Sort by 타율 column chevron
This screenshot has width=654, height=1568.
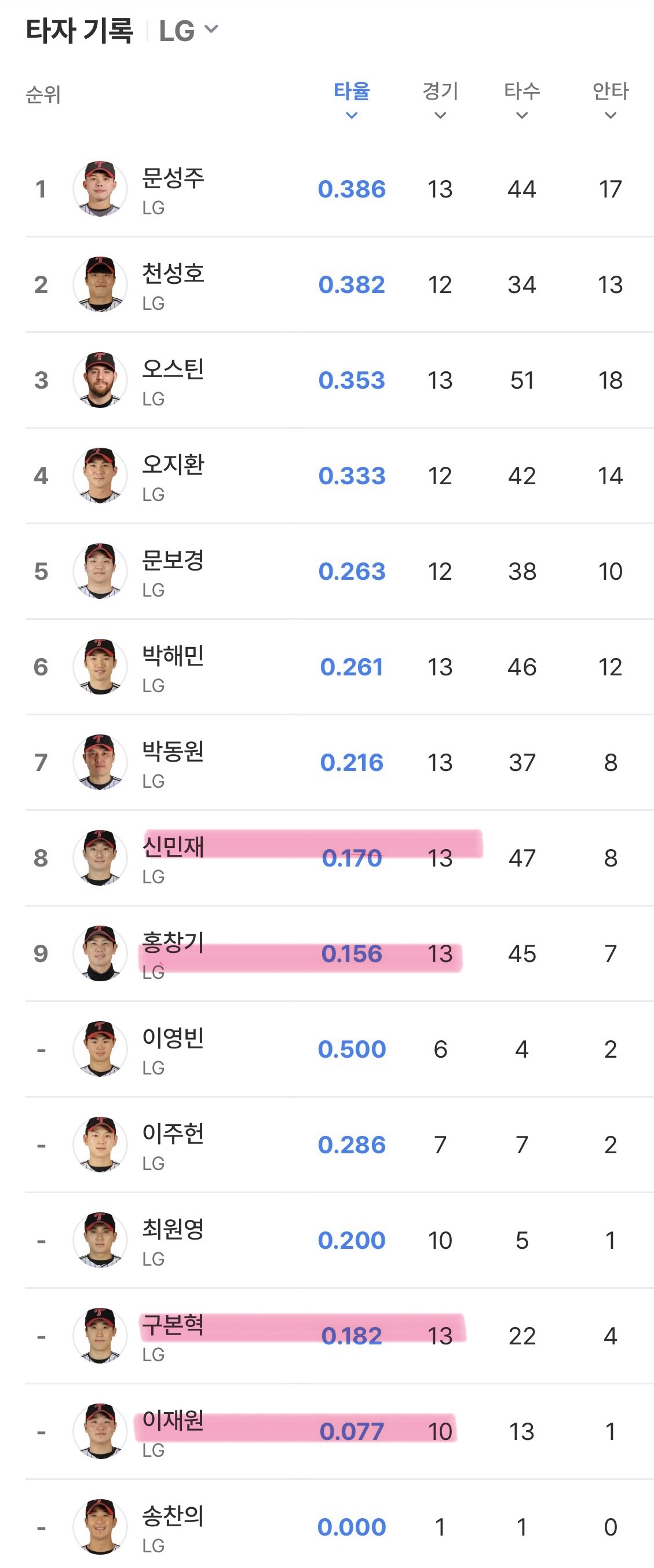352,115
